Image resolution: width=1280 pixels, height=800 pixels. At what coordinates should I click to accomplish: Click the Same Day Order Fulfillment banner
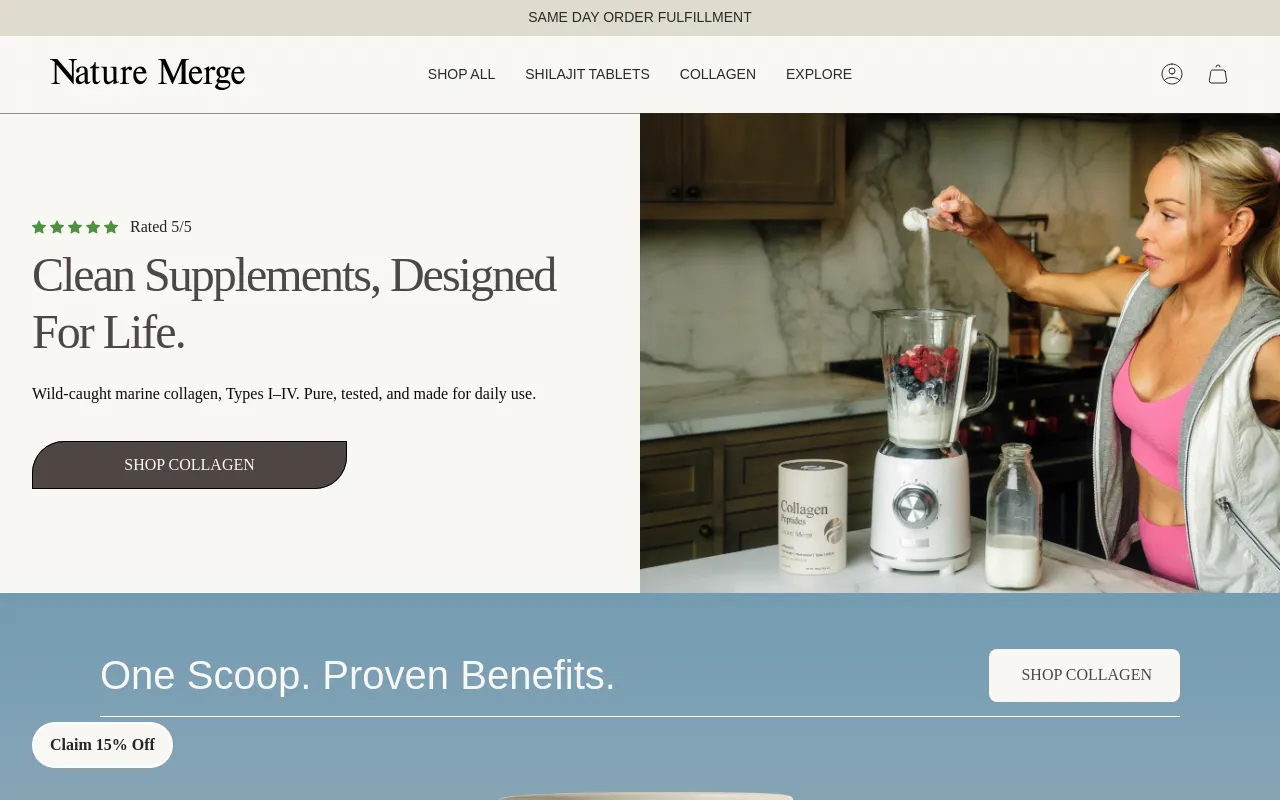[x=640, y=17]
